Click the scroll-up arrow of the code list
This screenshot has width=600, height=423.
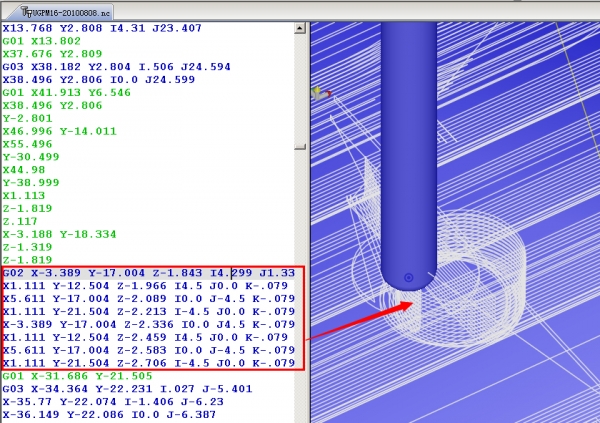(300, 28)
